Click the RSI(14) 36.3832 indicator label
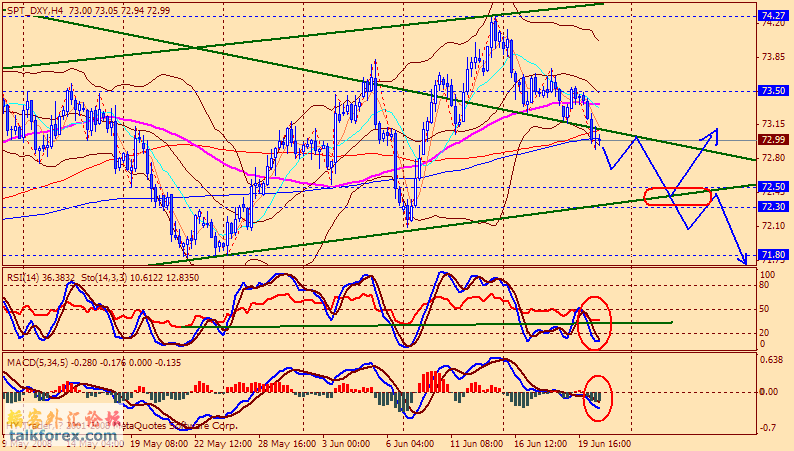This screenshot has width=794, height=451. click(41, 277)
